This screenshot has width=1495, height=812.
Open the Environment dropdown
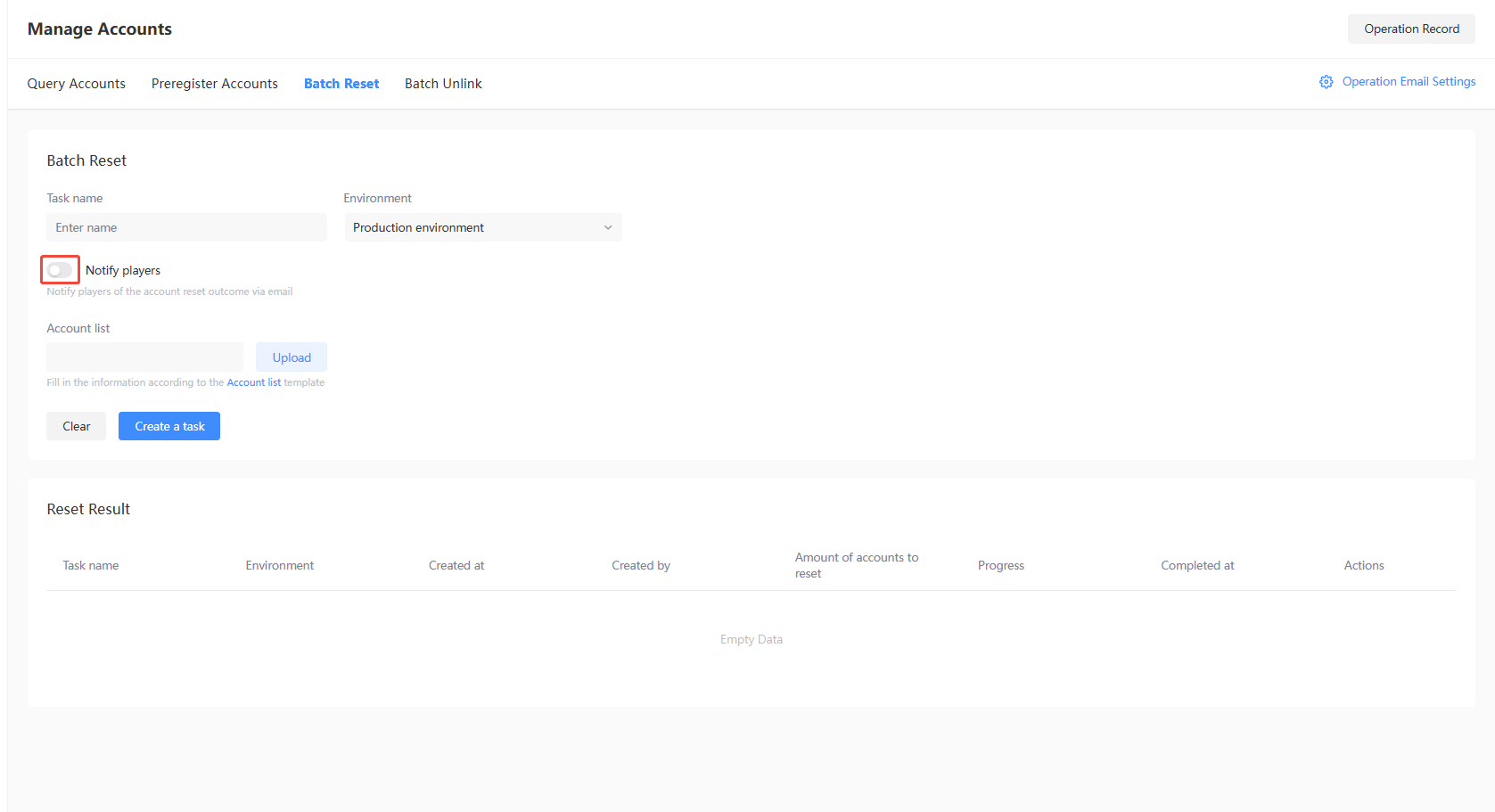click(483, 227)
